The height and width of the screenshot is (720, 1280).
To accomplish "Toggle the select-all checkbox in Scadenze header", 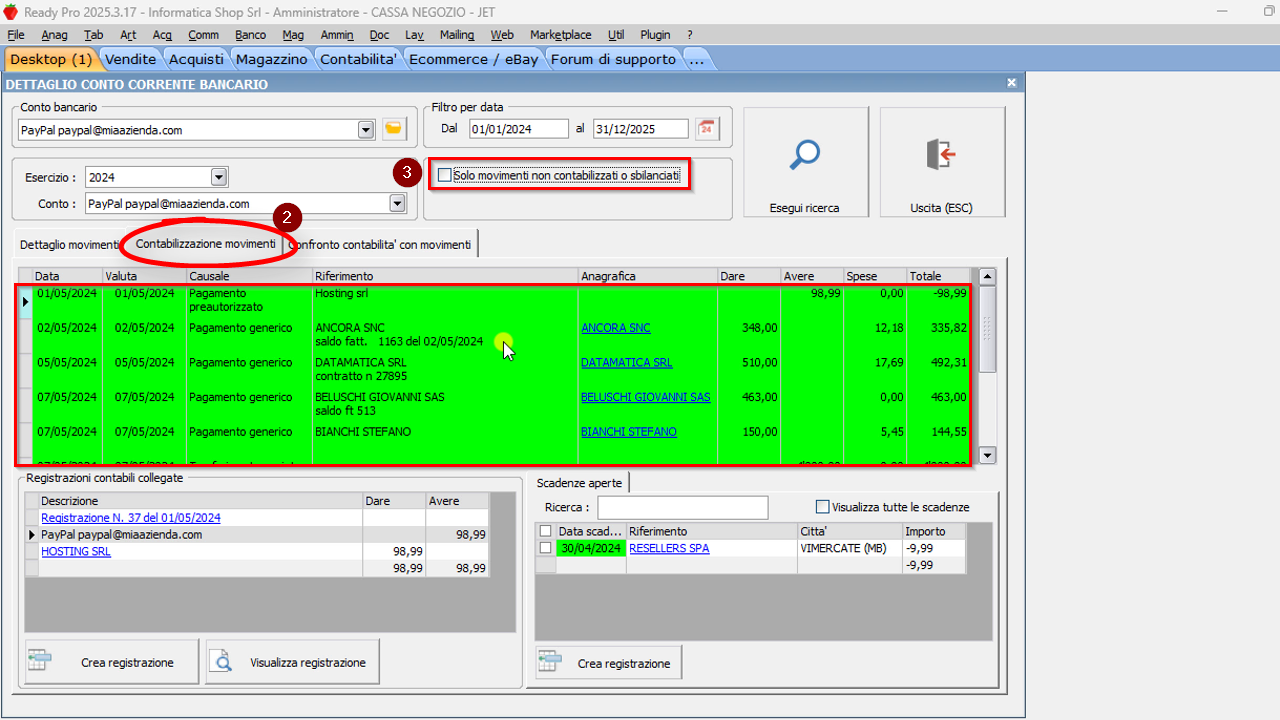I will pos(545,531).
